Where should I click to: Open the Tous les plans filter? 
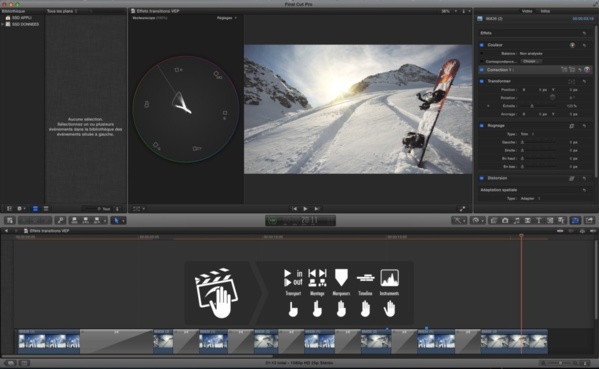coord(62,11)
